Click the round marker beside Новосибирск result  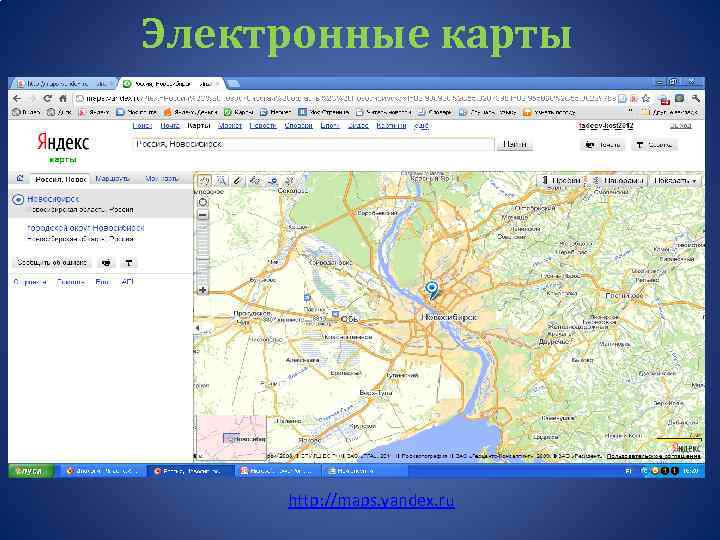coord(18,199)
